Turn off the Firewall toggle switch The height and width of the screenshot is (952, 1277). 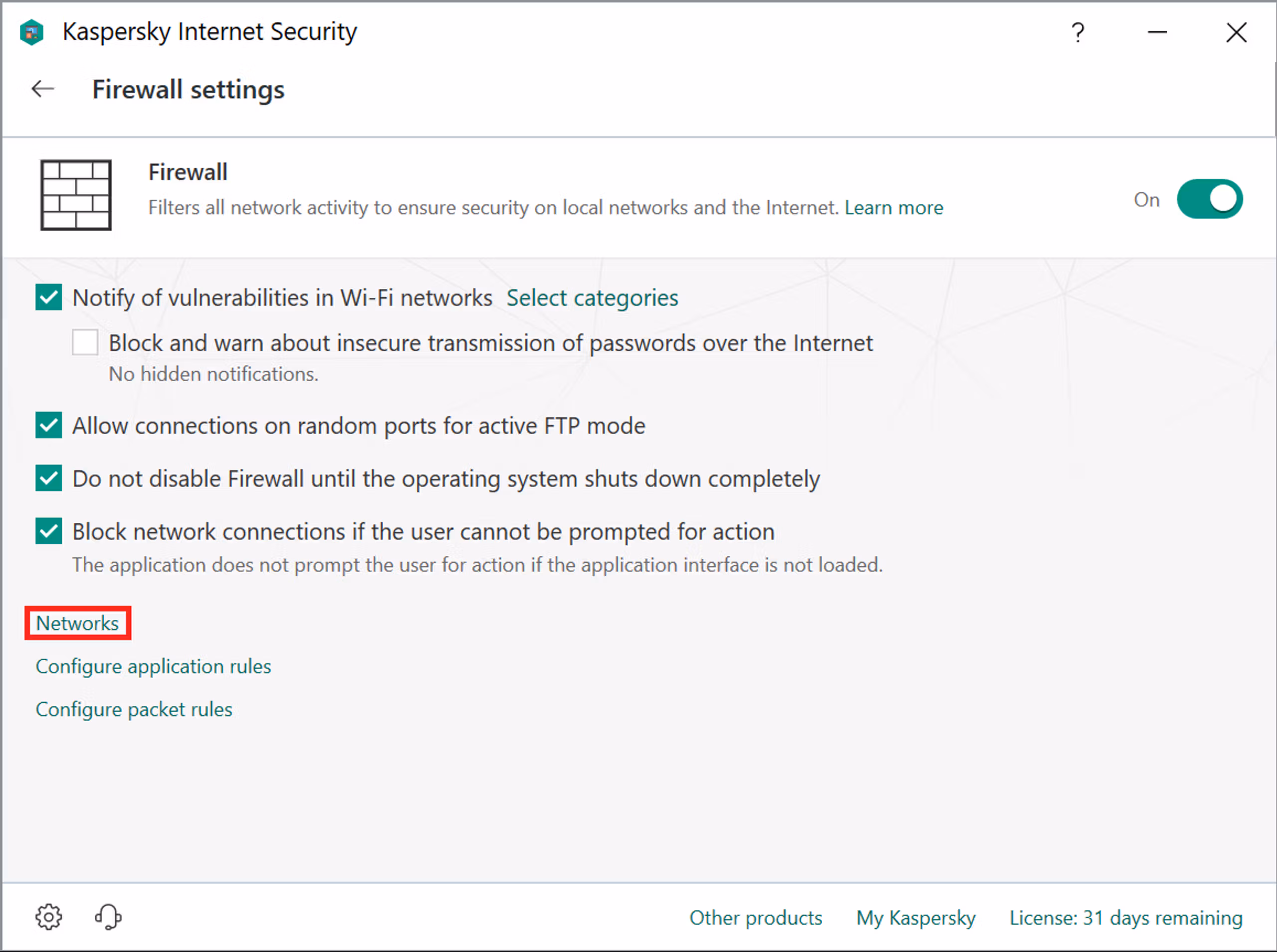pos(1209,199)
